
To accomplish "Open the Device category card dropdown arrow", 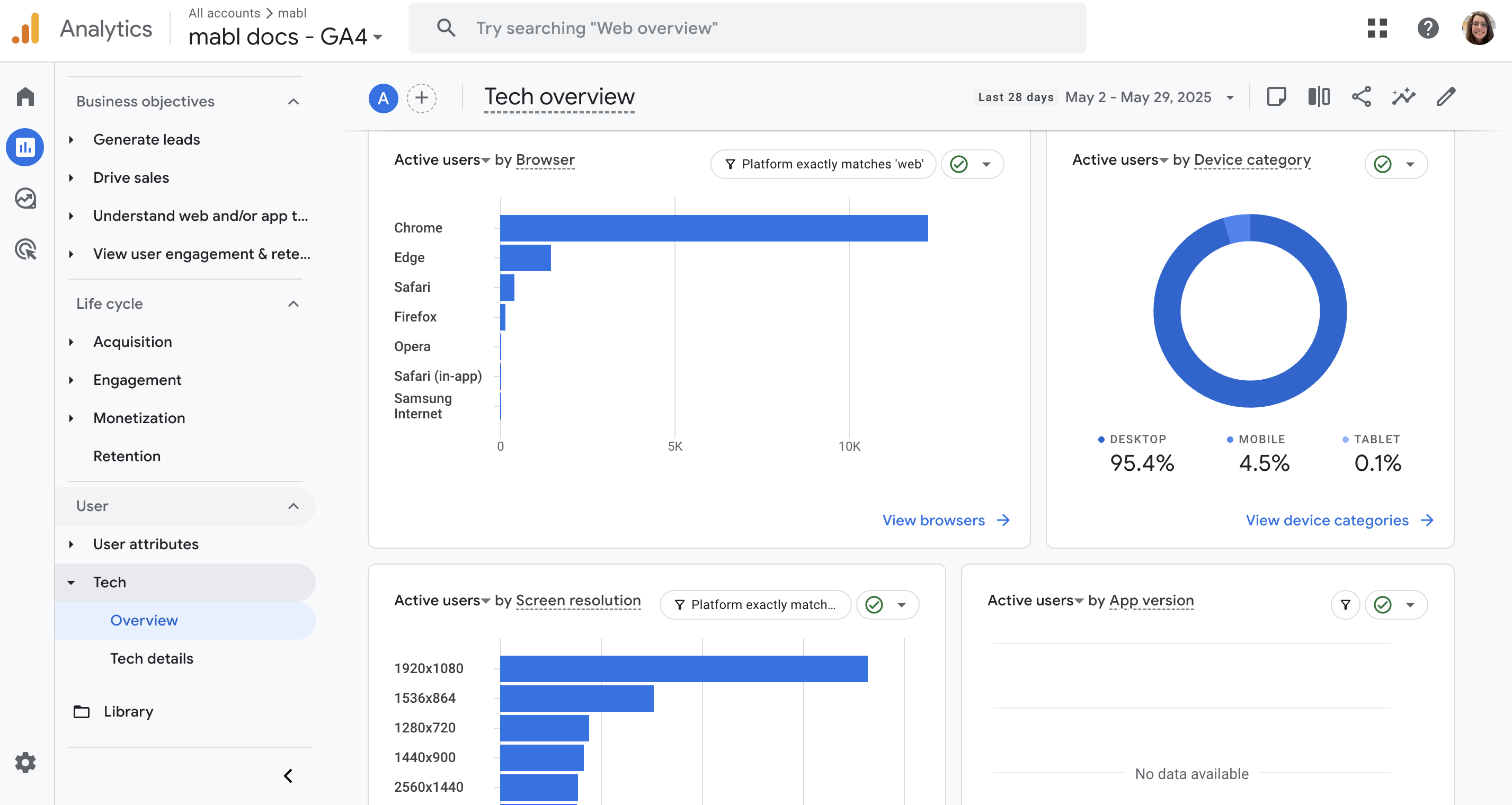I will 1410,164.
